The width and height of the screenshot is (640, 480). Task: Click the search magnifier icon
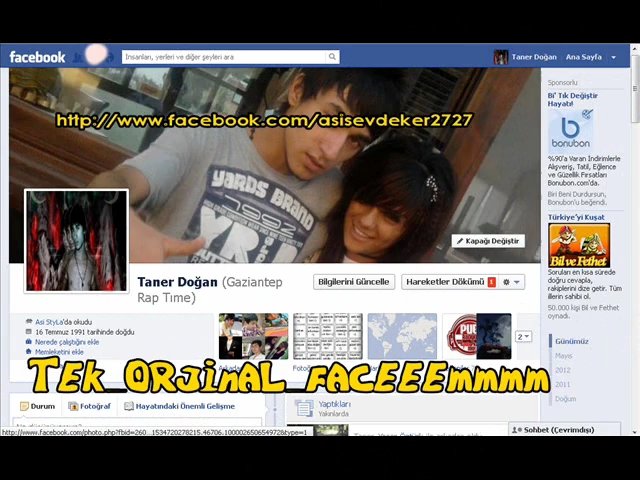pyautogui.click(x=332, y=57)
